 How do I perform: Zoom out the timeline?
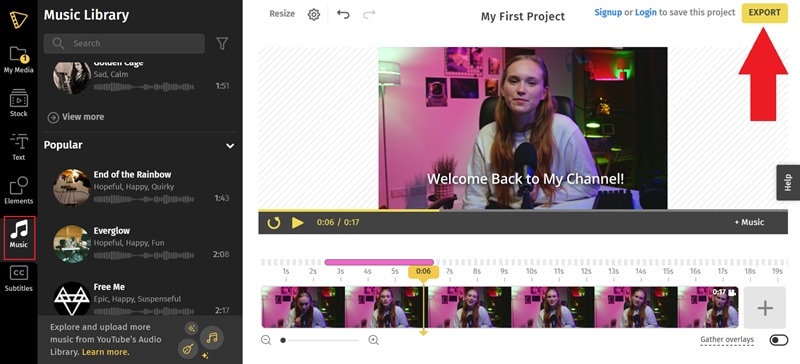click(x=266, y=340)
